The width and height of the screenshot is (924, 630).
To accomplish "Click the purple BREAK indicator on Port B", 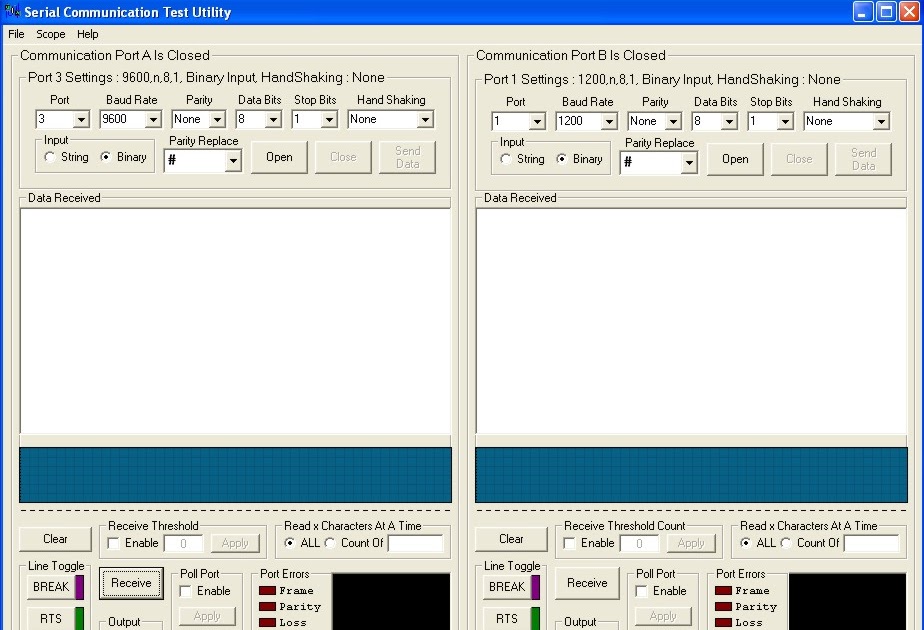I will tap(536, 585).
